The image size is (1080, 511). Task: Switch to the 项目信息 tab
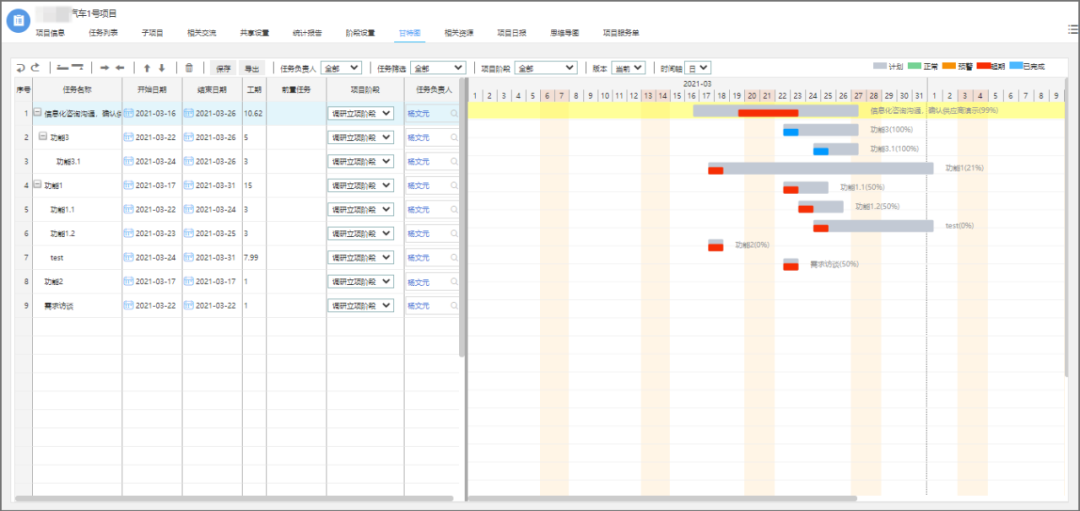point(50,32)
